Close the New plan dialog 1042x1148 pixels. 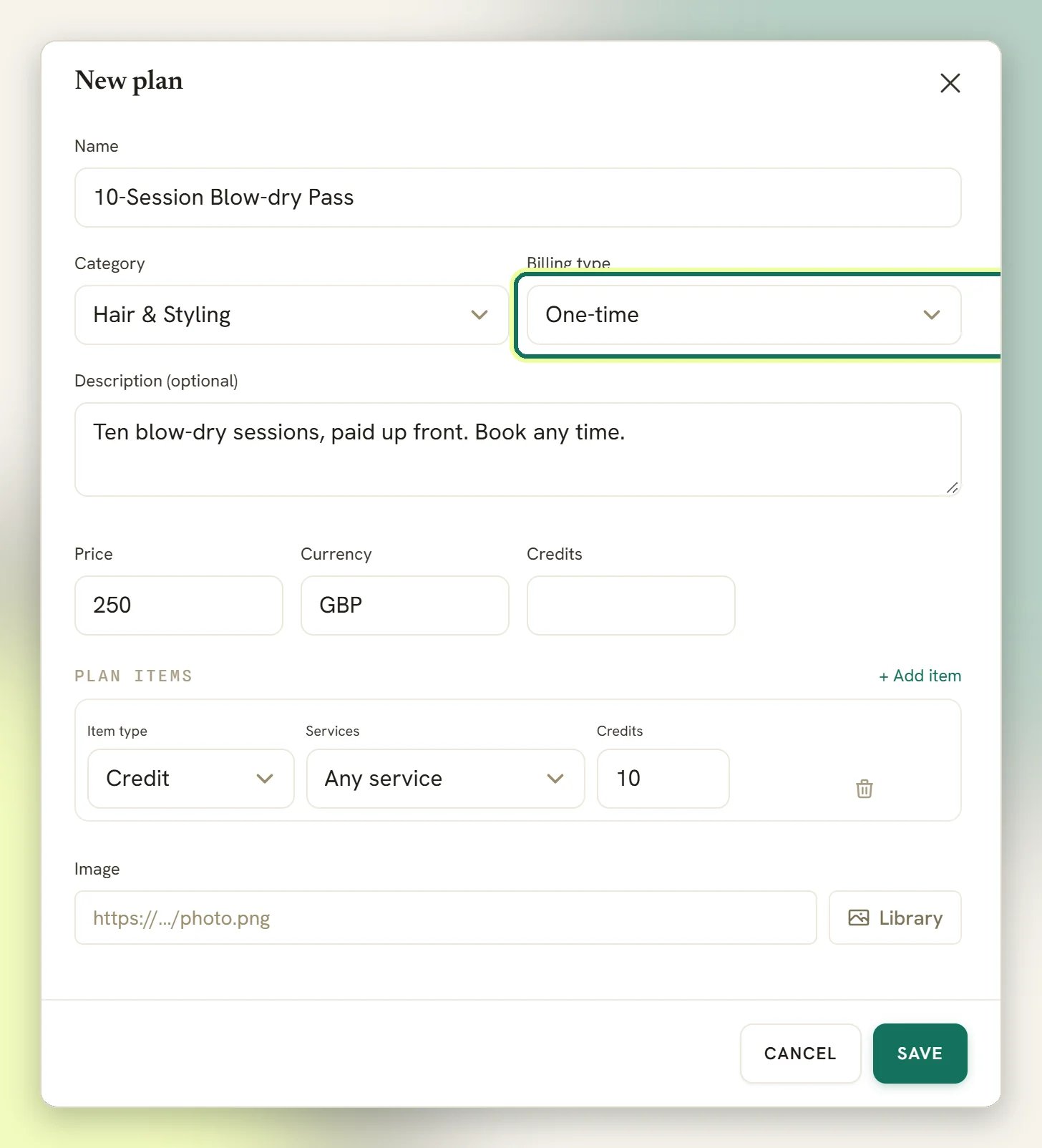coord(950,83)
